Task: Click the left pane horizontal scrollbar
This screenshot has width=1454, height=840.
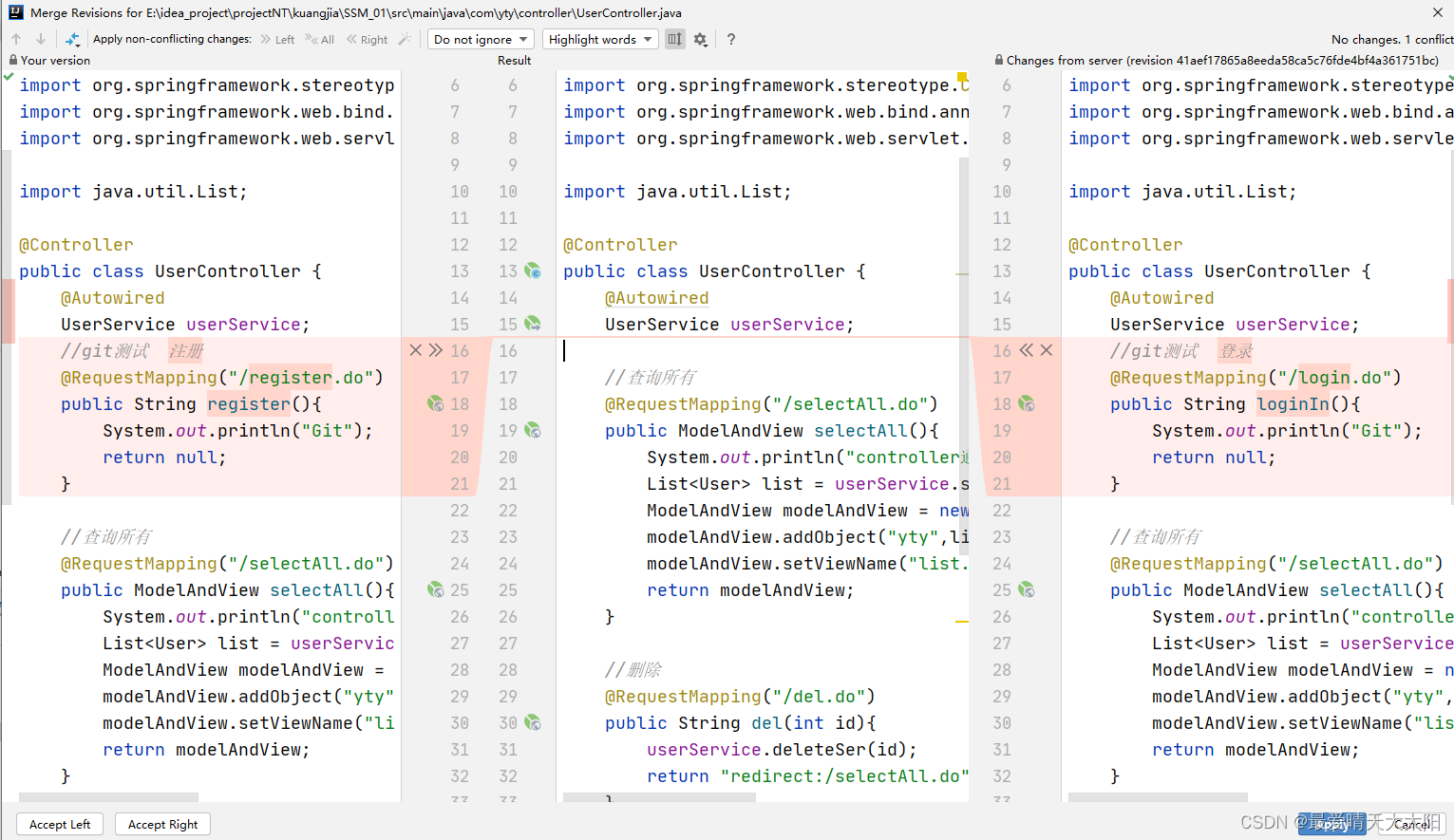Action: pos(108,797)
